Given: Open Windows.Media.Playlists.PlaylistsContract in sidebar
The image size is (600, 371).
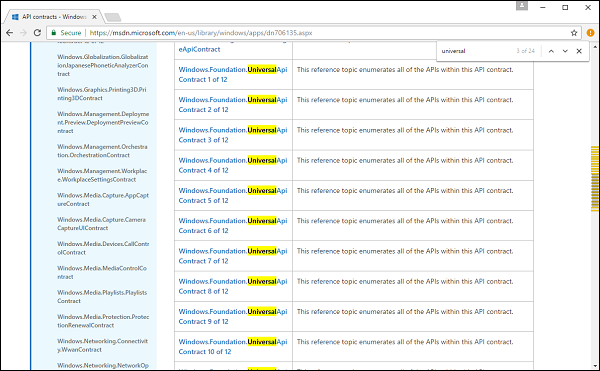Looking at the screenshot, I should coord(102,297).
